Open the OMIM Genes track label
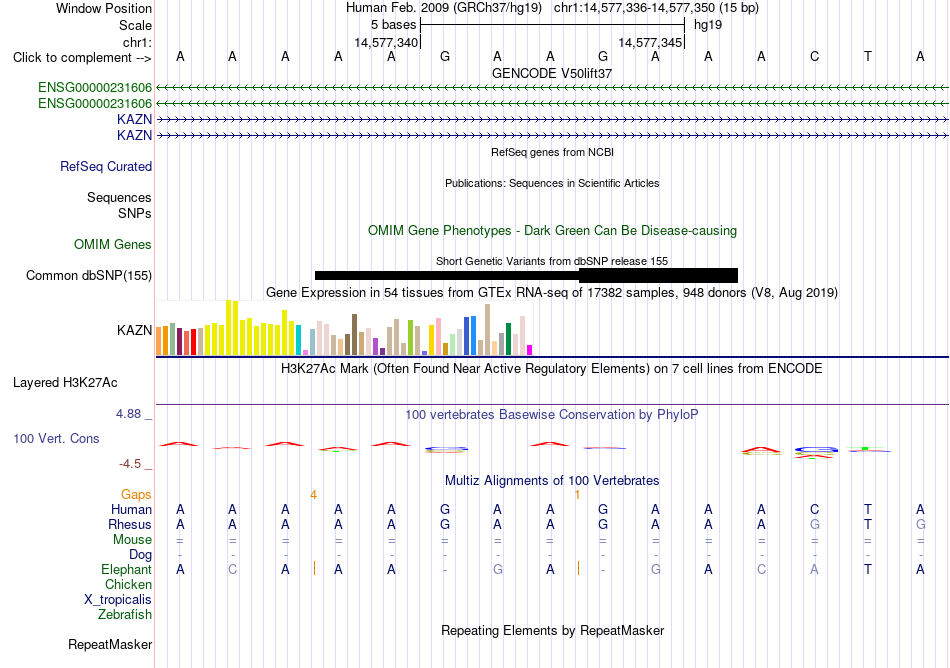 pos(113,245)
